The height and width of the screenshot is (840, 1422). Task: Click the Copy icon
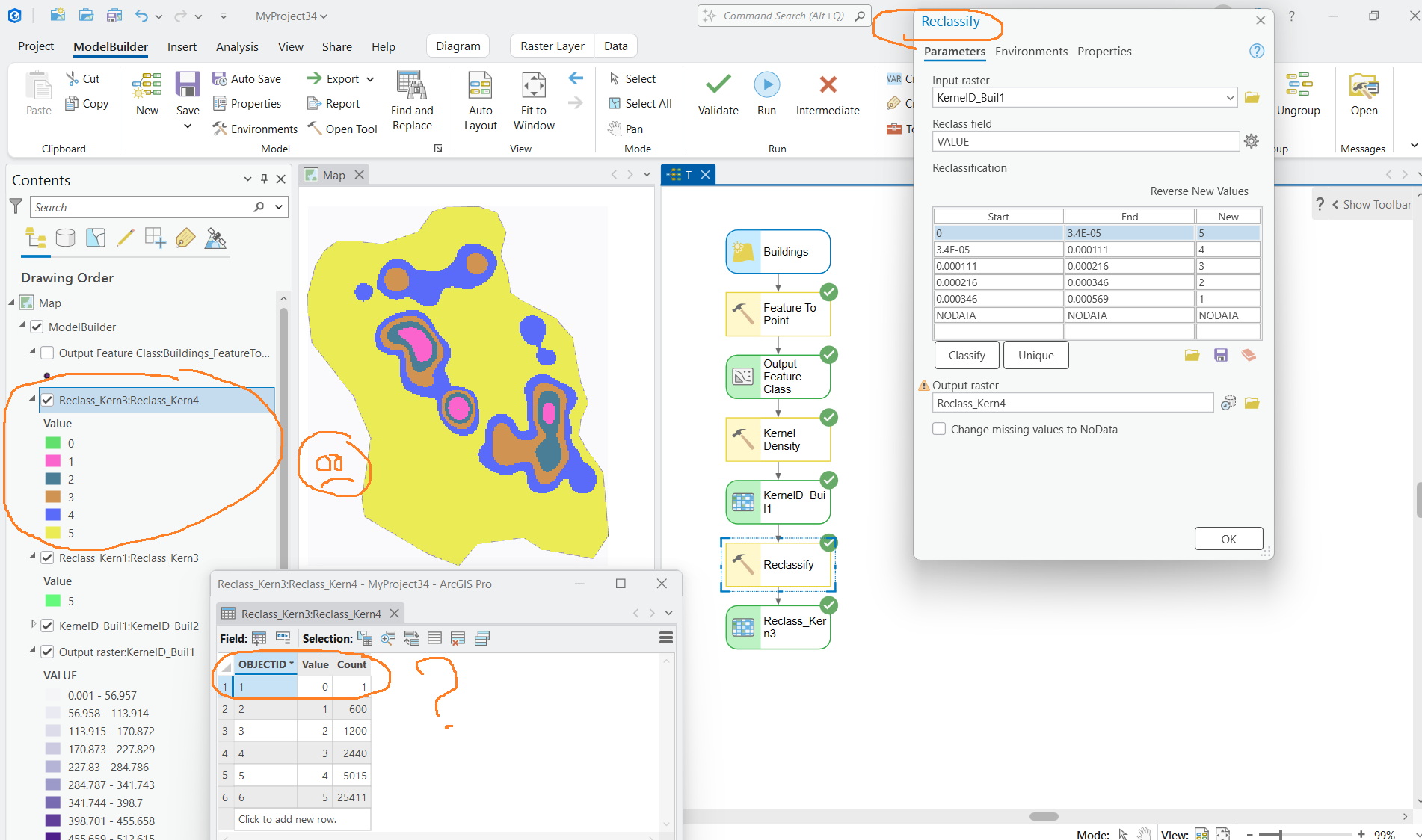tap(72, 103)
